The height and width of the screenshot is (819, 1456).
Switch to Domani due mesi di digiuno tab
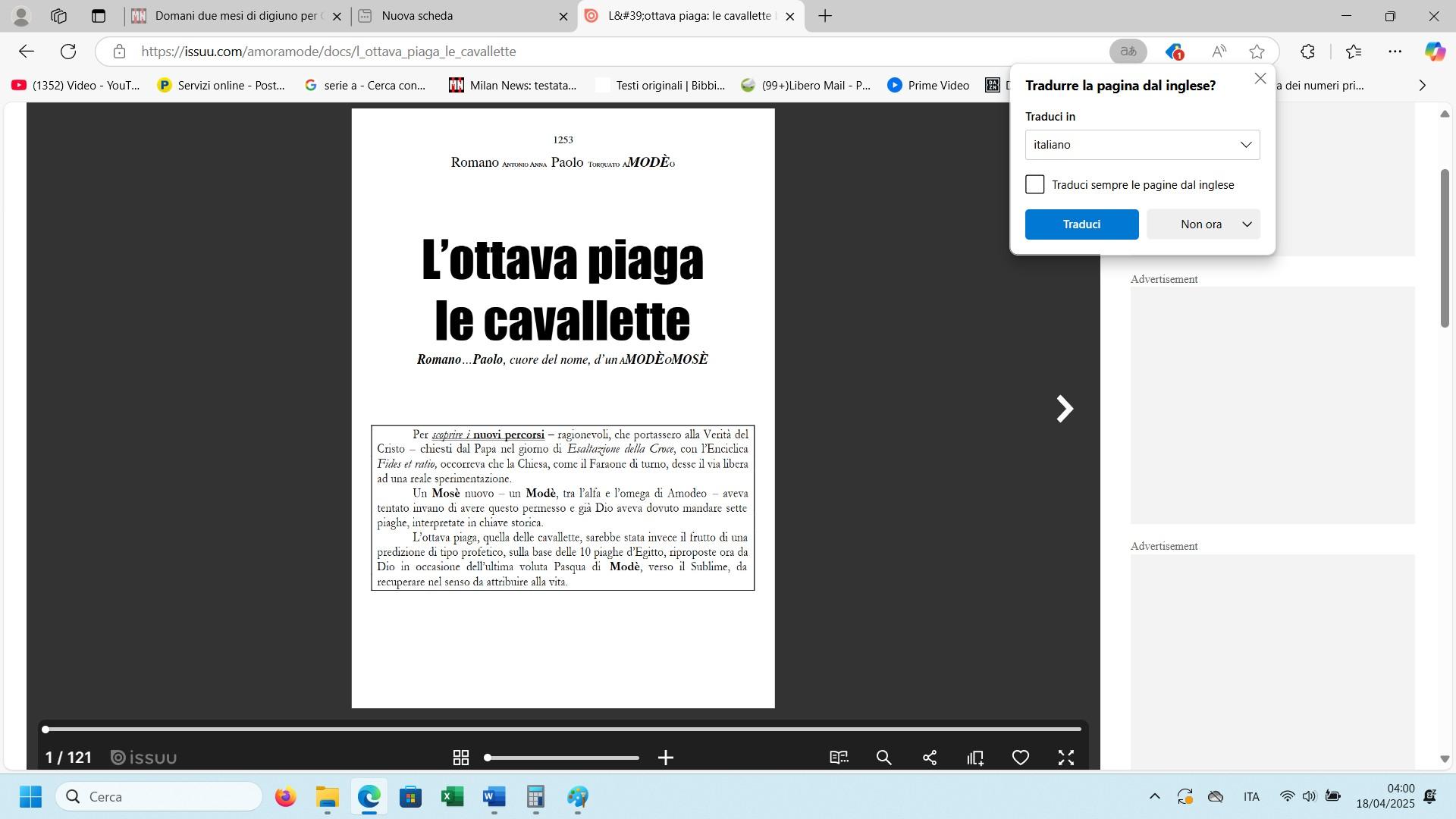point(237,16)
